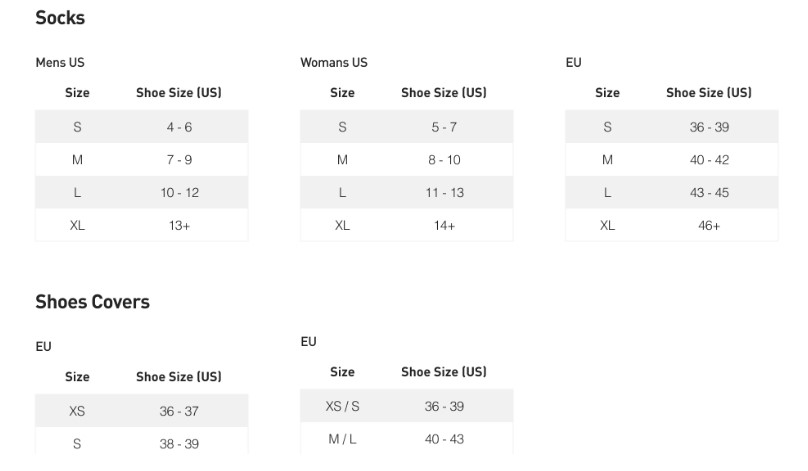808x471 pixels.
Task: Click the "M / L" size cell
Action: (x=342, y=440)
